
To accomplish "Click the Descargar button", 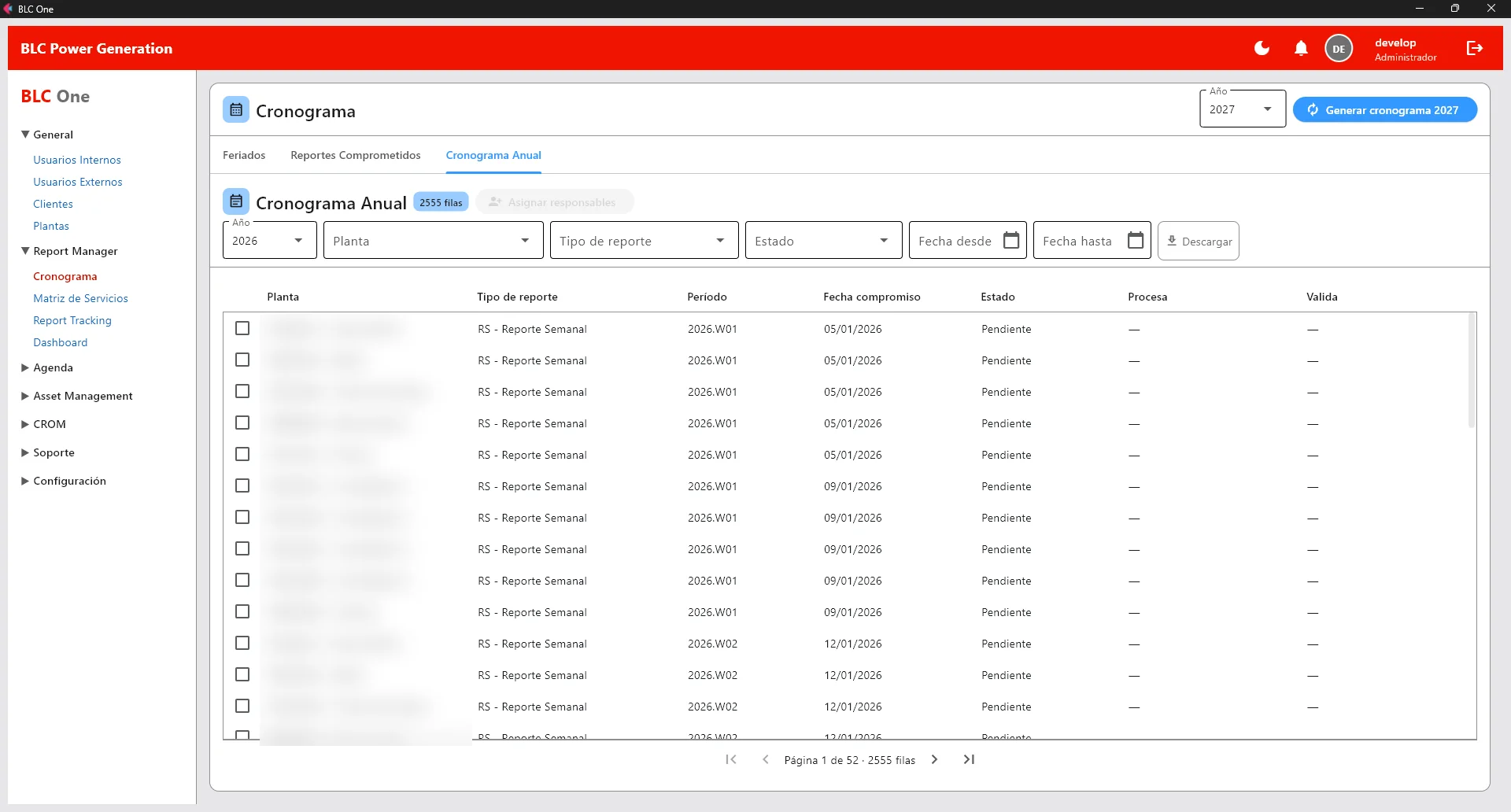I will [x=1199, y=241].
